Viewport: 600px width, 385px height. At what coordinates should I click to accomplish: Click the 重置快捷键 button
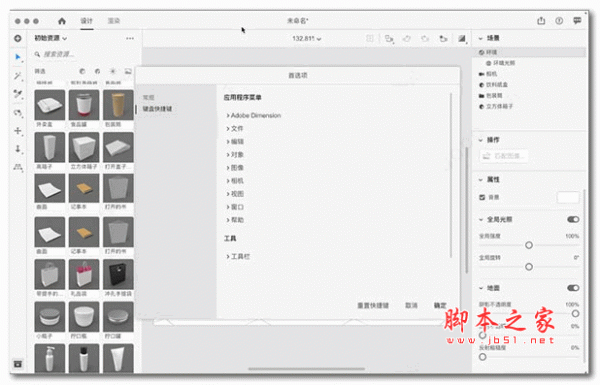click(x=373, y=305)
